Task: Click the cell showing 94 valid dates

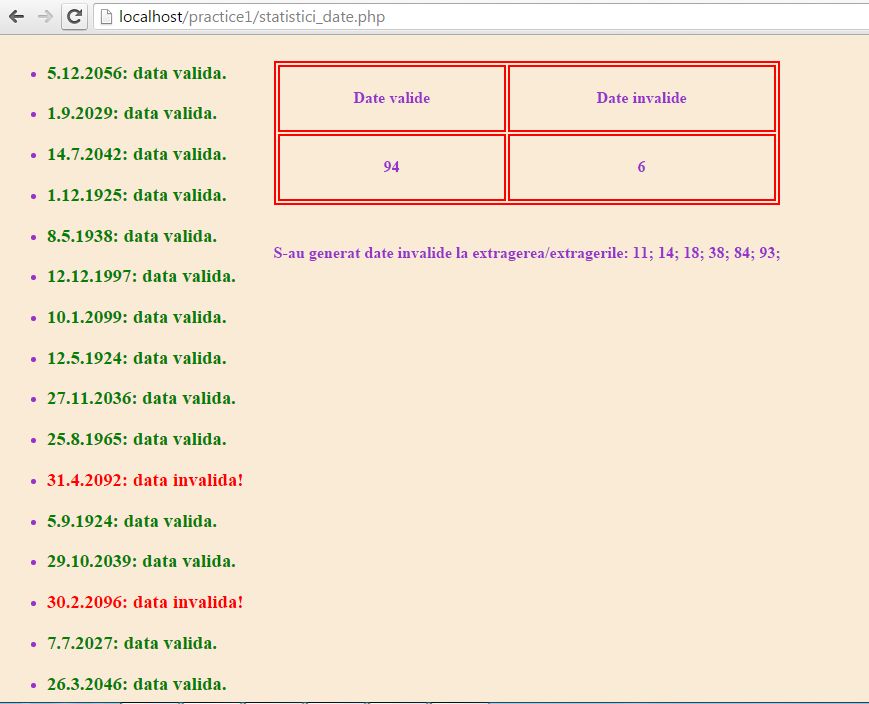Action: click(x=391, y=167)
